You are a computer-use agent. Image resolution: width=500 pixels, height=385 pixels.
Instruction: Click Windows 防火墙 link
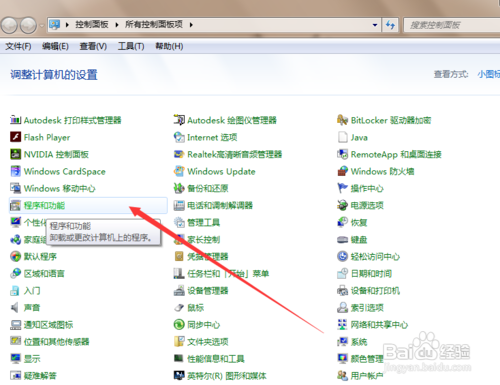382,171
